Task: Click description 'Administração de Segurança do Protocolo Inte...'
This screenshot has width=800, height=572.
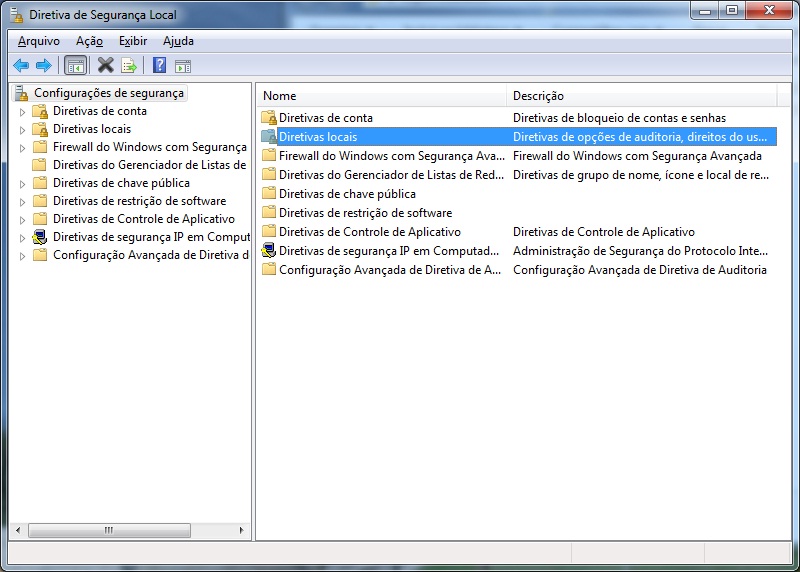Action: click(x=640, y=251)
